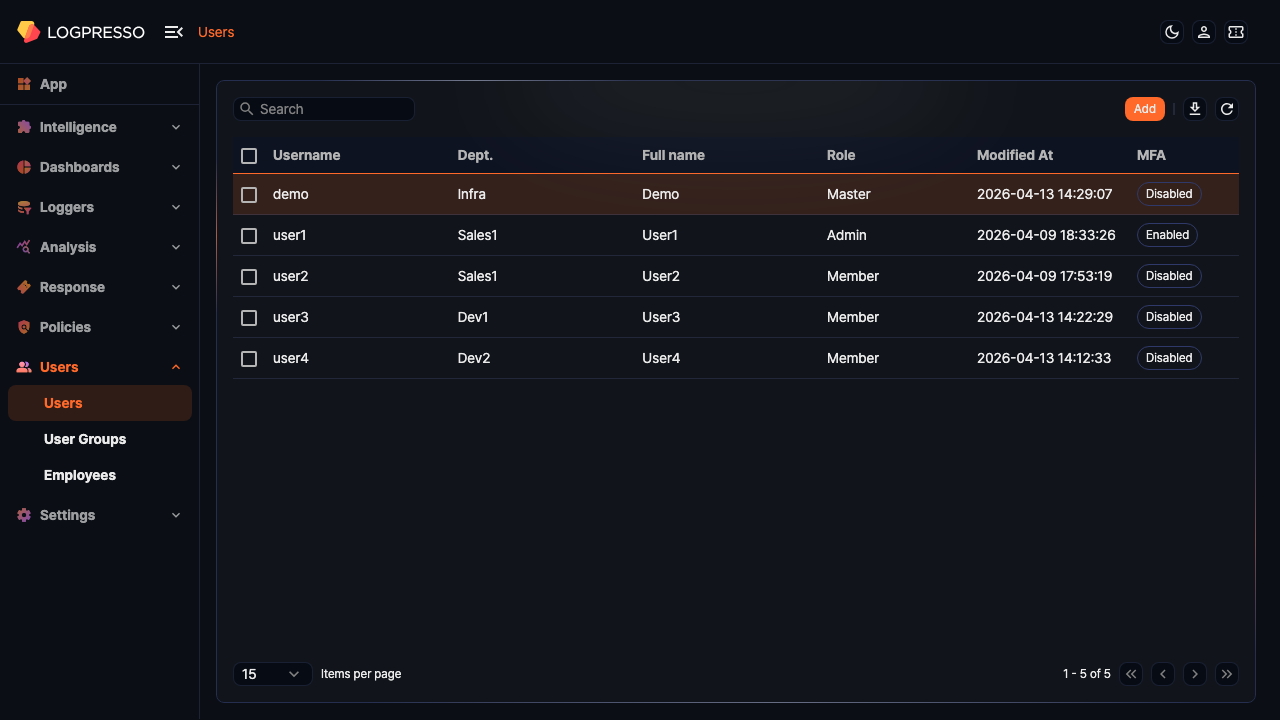Click the orange Add button

click(1144, 109)
